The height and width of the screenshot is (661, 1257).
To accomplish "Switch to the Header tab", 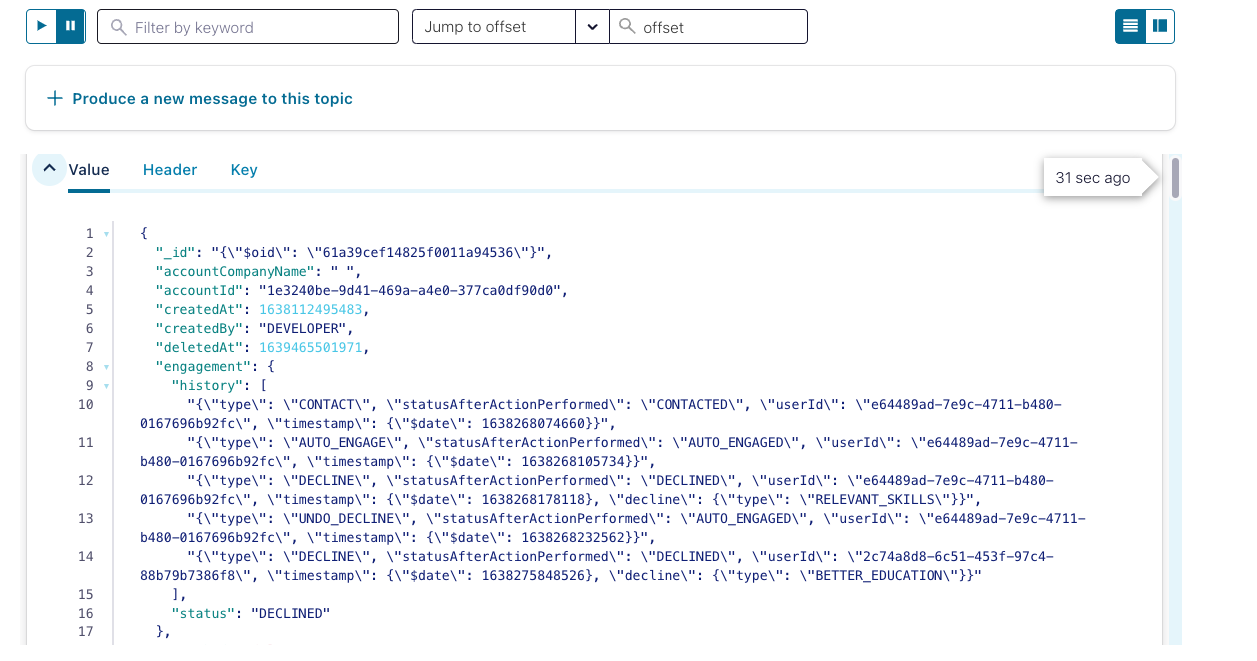I will pyautogui.click(x=170, y=170).
